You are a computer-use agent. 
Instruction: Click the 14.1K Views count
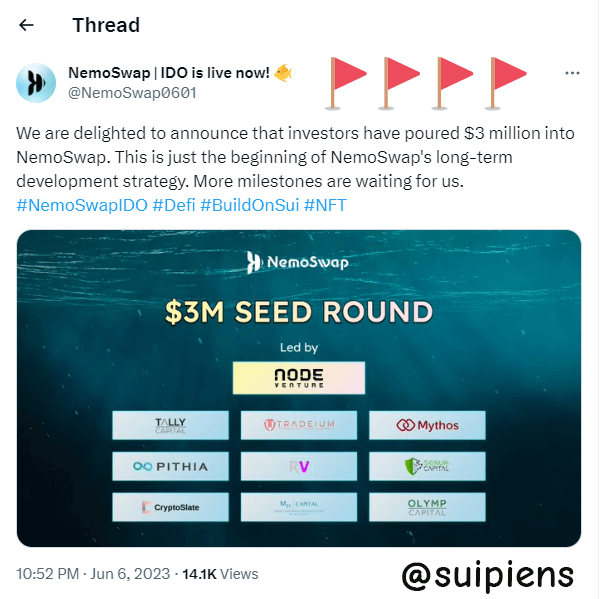(218, 574)
